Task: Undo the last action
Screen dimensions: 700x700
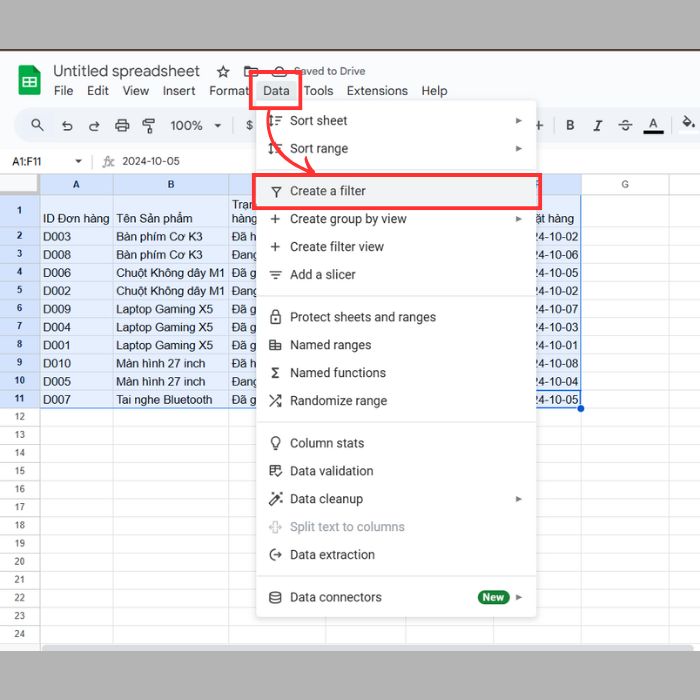Action: 67,126
